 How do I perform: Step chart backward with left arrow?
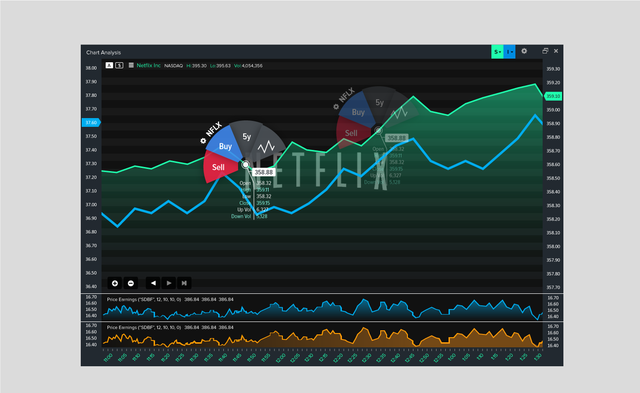point(153,283)
